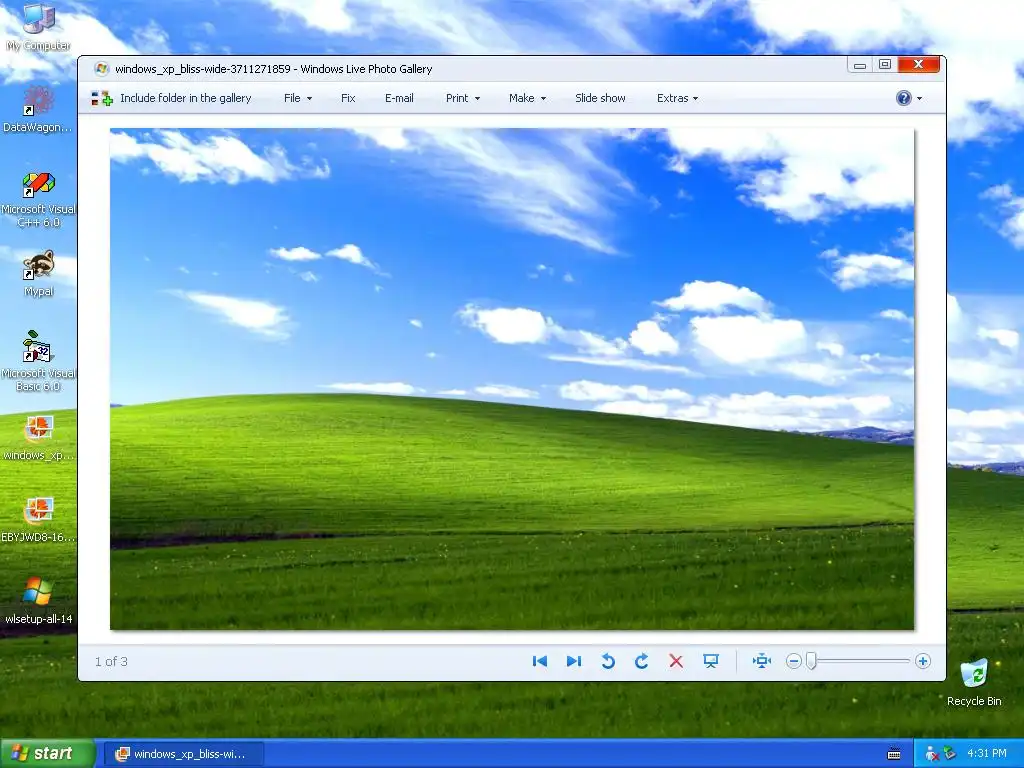Select the Mypal desktop shortcut
Screen dimensions: 1024x768
tap(38, 273)
